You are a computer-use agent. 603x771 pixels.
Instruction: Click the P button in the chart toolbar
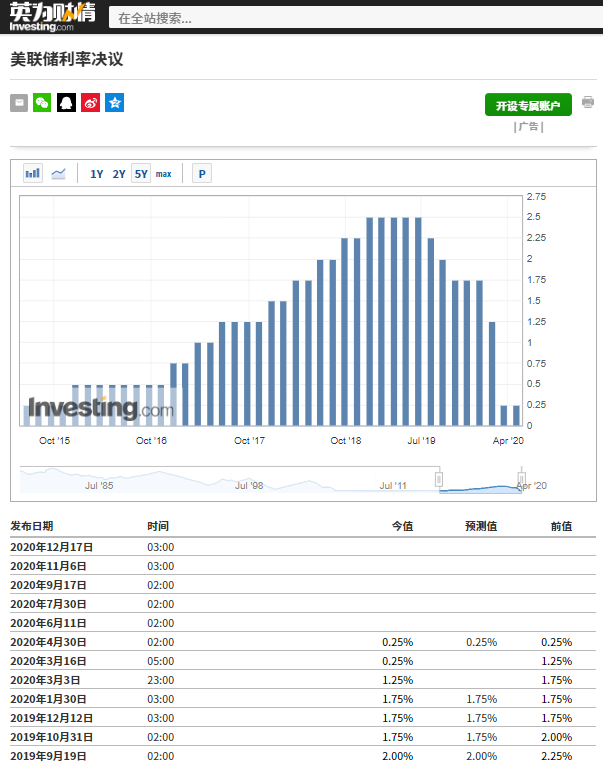(x=202, y=174)
